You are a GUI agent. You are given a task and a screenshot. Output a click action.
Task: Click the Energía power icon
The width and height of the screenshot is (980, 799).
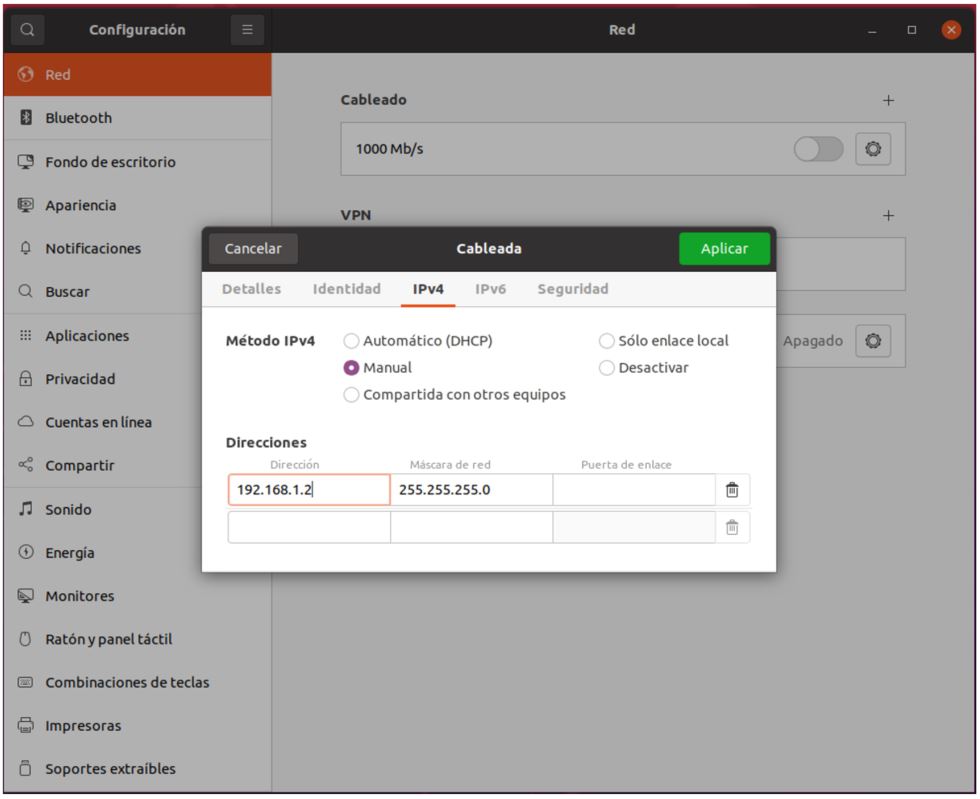pyautogui.click(x=26, y=552)
